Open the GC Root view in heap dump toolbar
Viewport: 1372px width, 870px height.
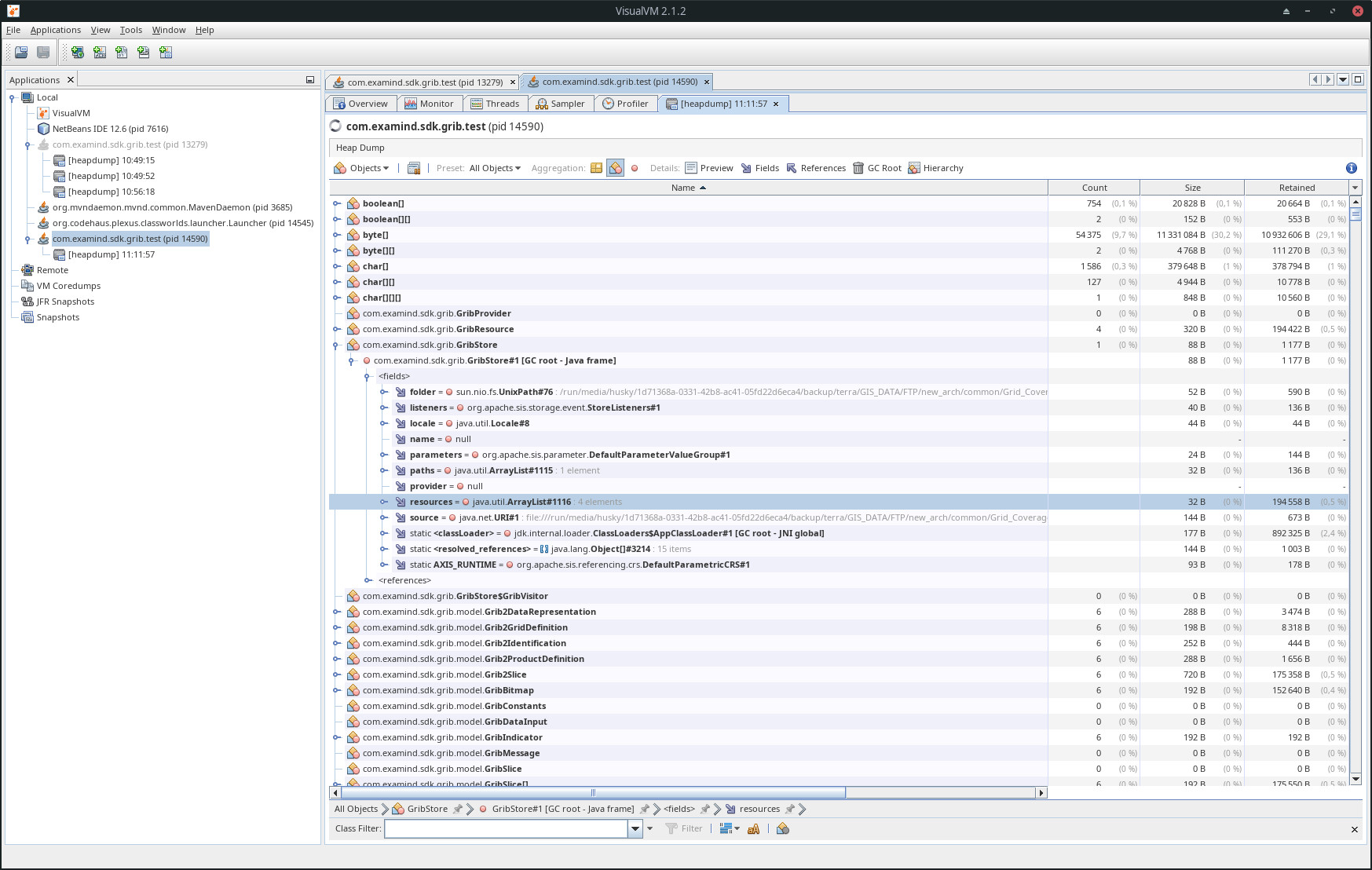pos(880,167)
